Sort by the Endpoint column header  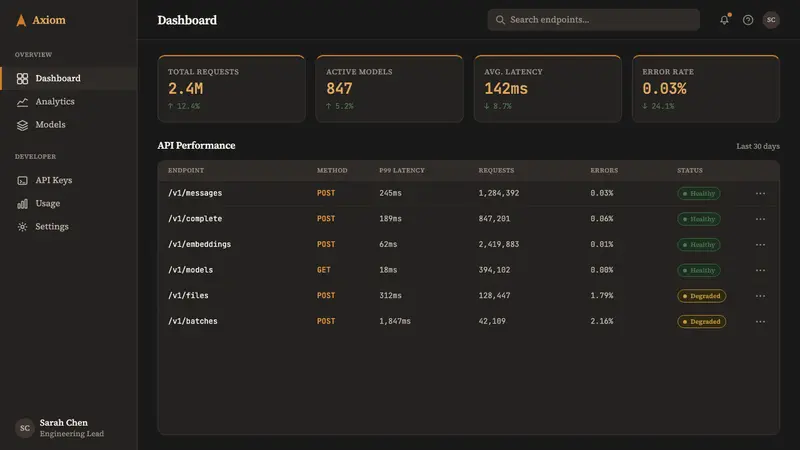coord(186,170)
